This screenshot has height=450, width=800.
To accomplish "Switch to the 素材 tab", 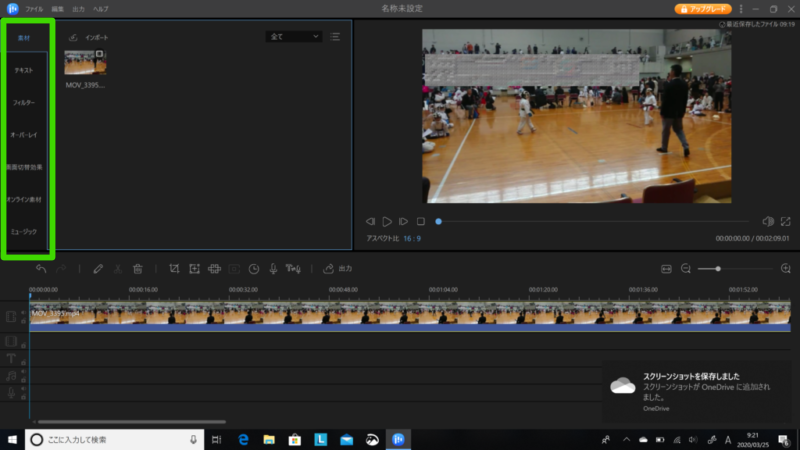I will click(x=24, y=38).
